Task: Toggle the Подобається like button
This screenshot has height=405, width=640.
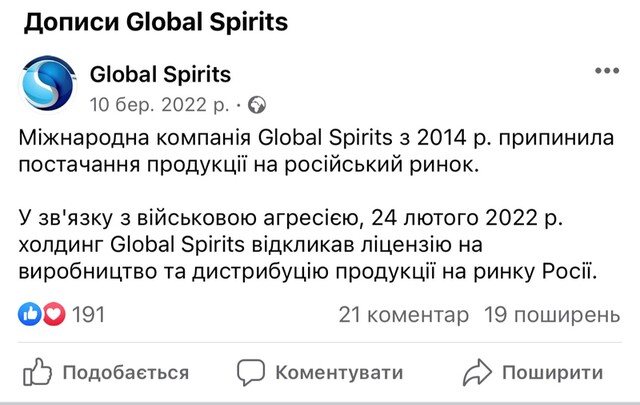Action: tap(125, 373)
